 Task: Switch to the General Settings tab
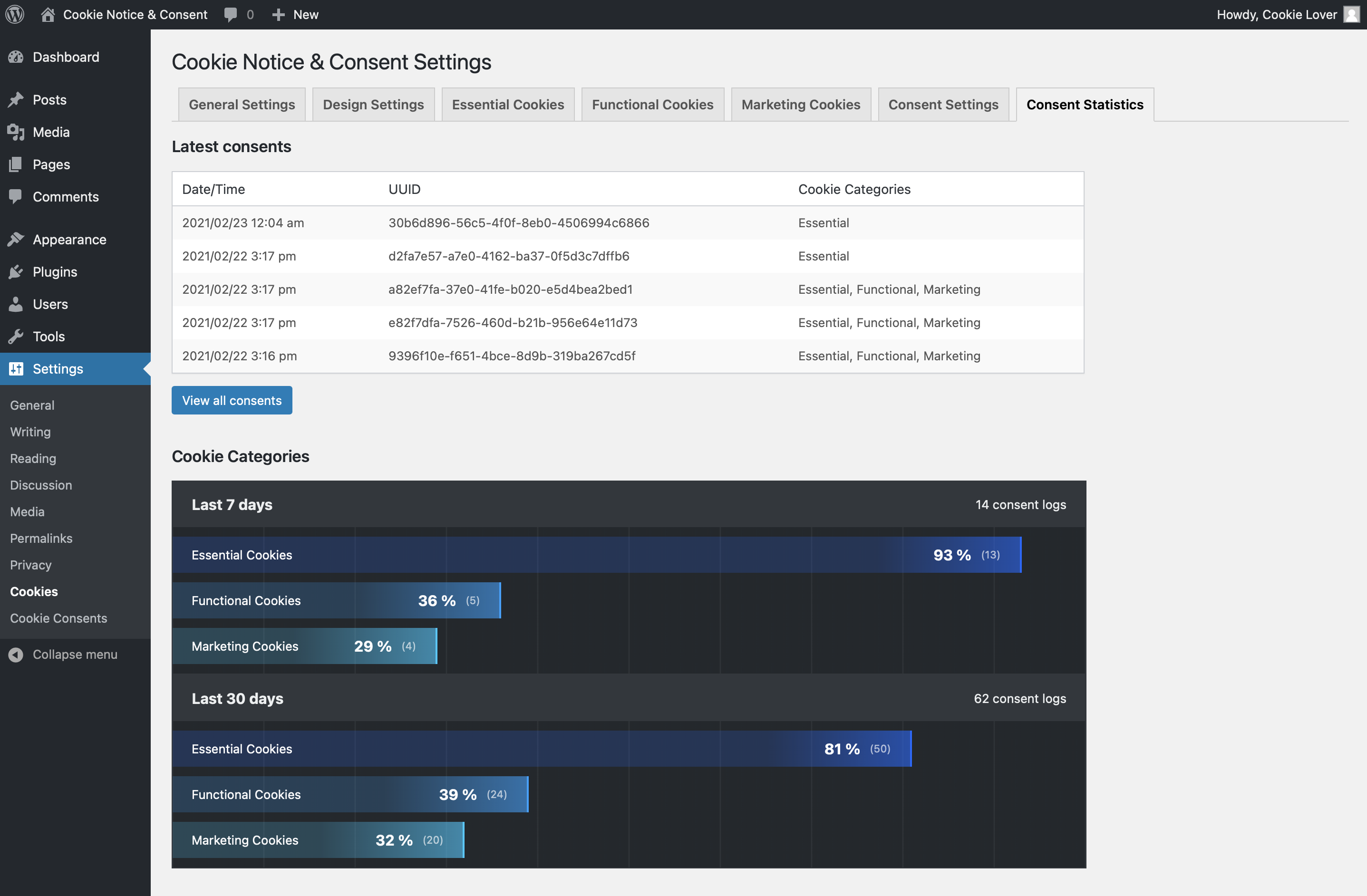tap(242, 105)
